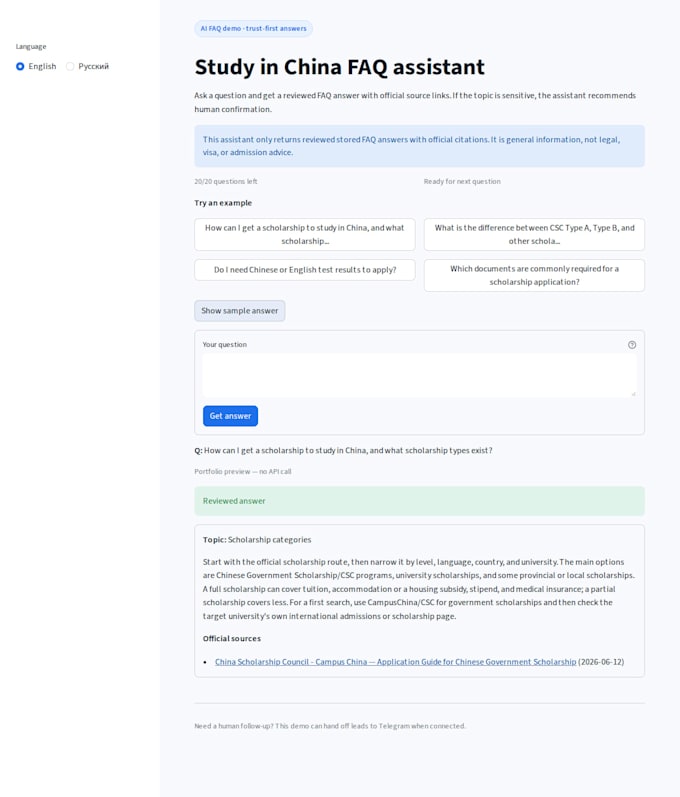Click the Get answer button
Screen dimensions: 680x797
click(230, 416)
